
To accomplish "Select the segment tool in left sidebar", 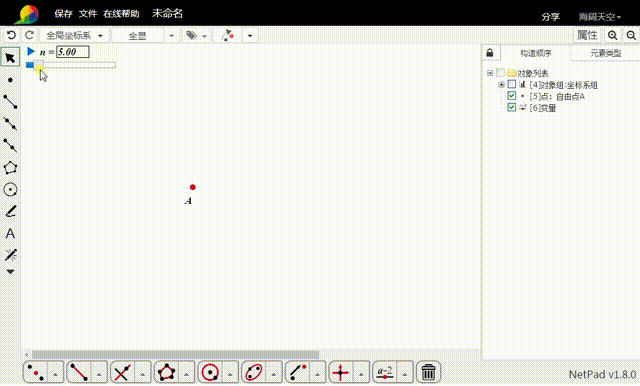I will 10,102.
